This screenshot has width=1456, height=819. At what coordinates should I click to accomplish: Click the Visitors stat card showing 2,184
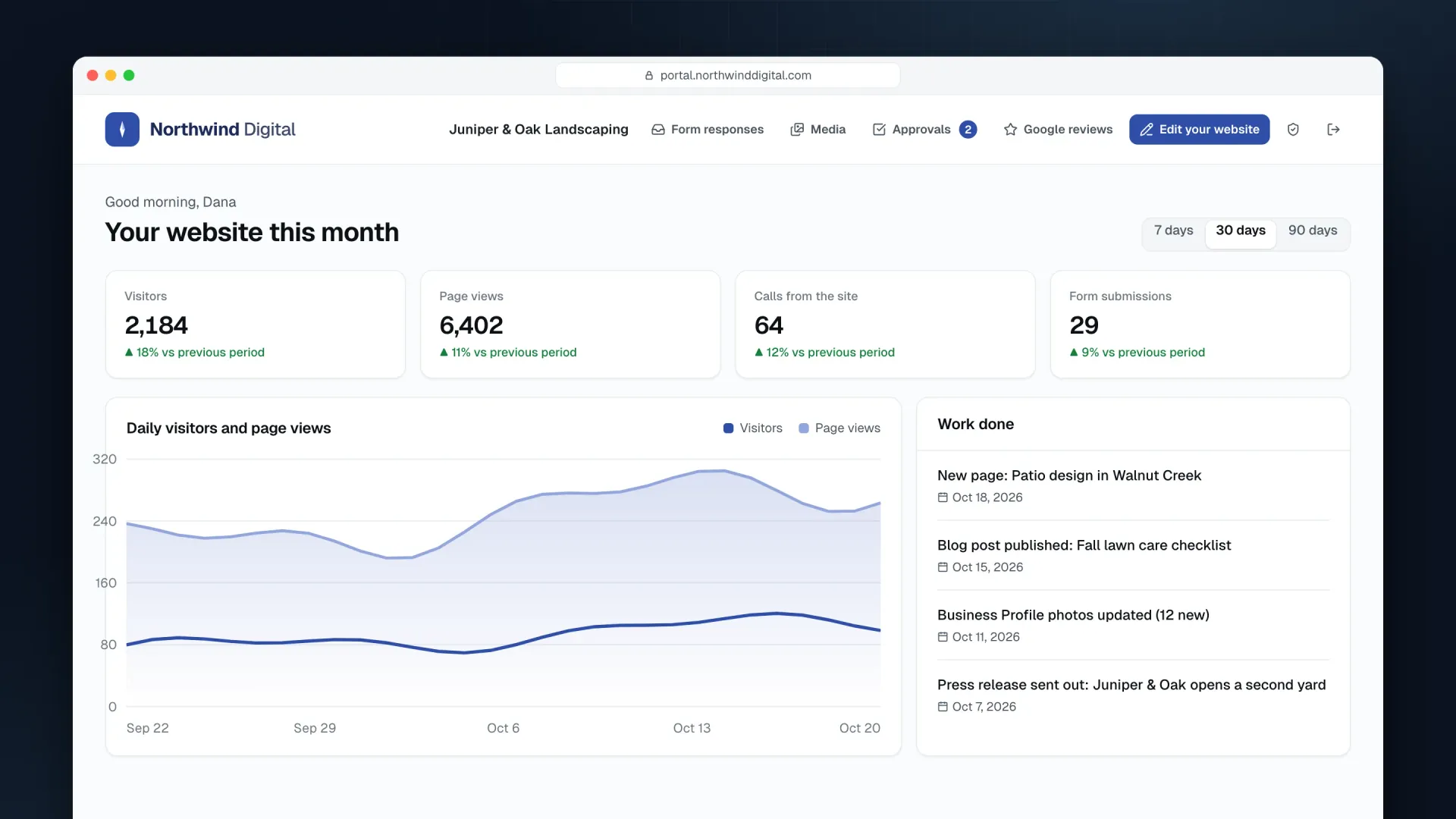[x=256, y=325]
